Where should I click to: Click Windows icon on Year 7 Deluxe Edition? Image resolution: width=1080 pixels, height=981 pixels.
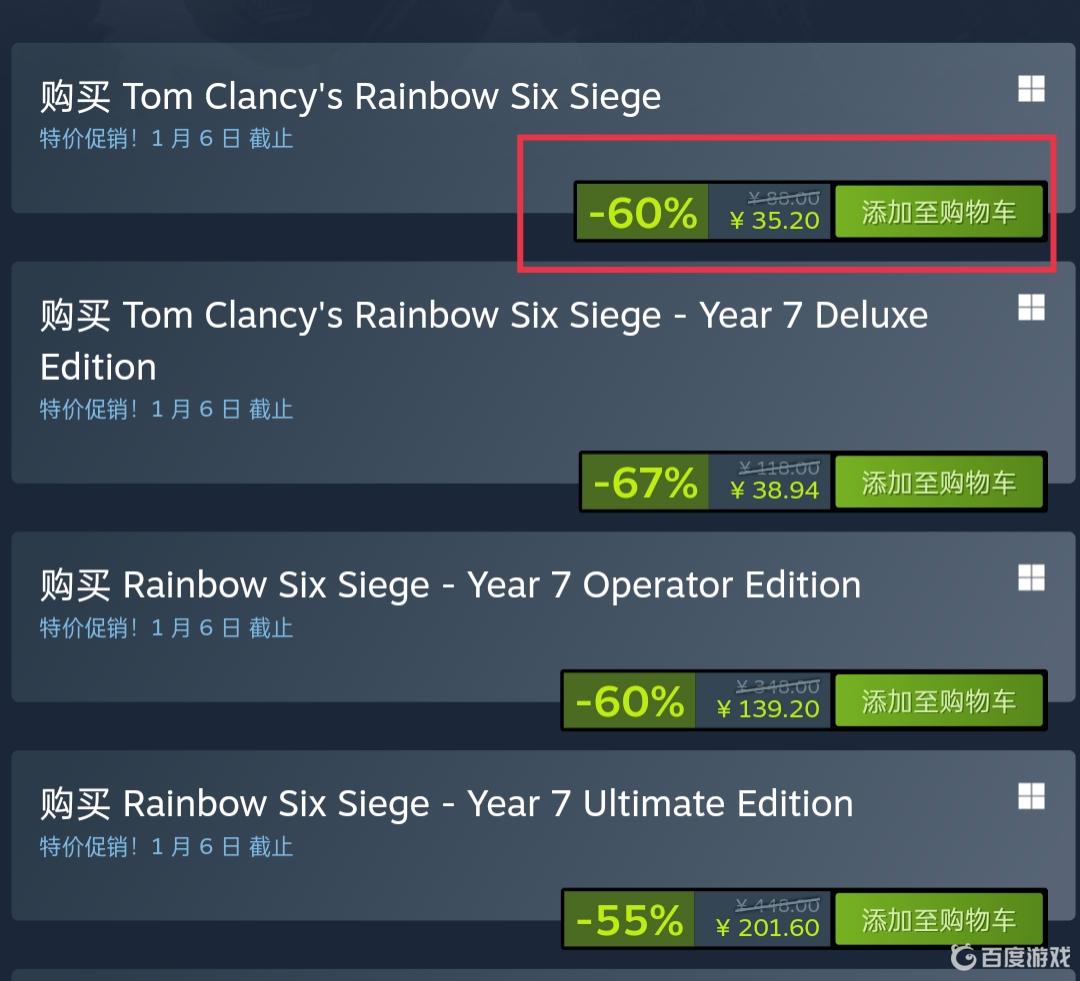click(x=1031, y=308)
